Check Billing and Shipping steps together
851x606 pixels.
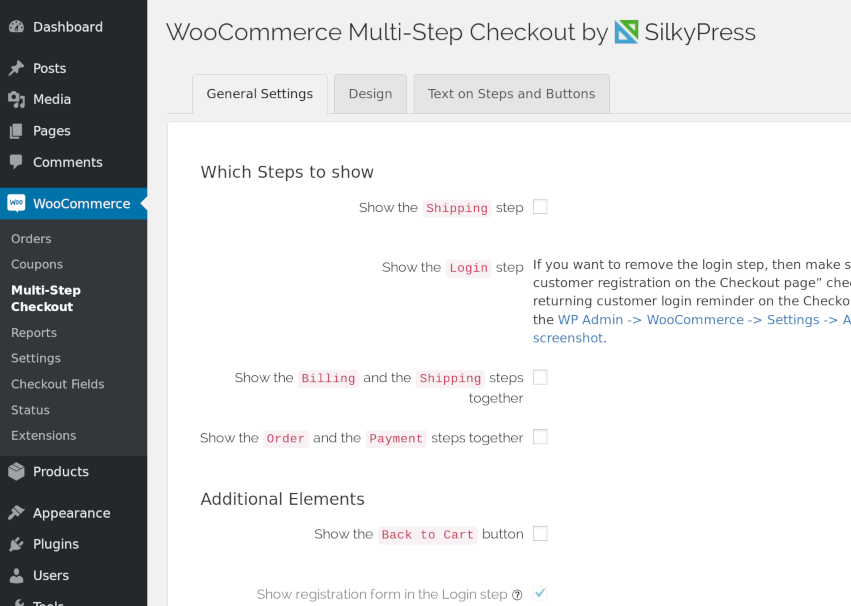pos(540,377)
